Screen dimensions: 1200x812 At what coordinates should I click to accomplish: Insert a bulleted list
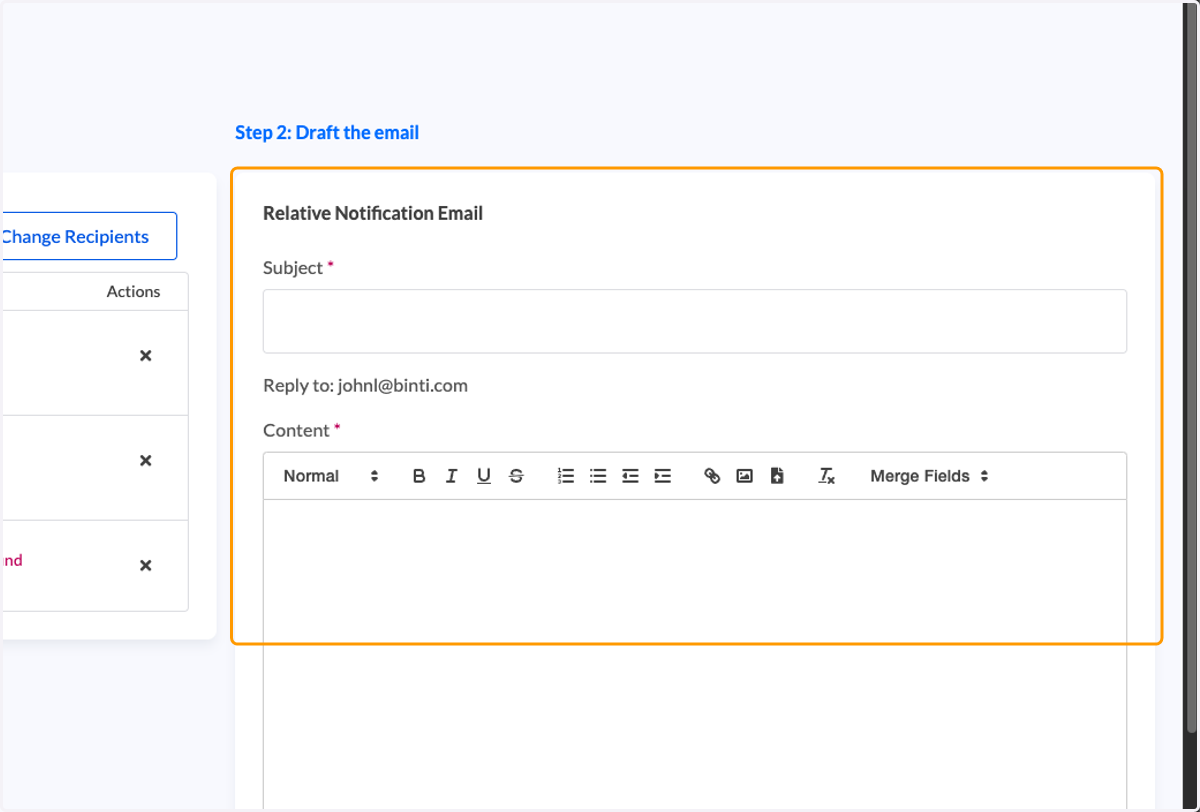coord(598,476)
